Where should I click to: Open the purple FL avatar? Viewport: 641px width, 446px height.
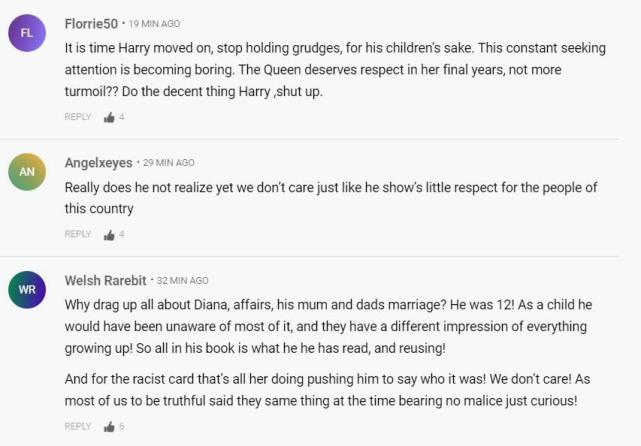[27, 33]
